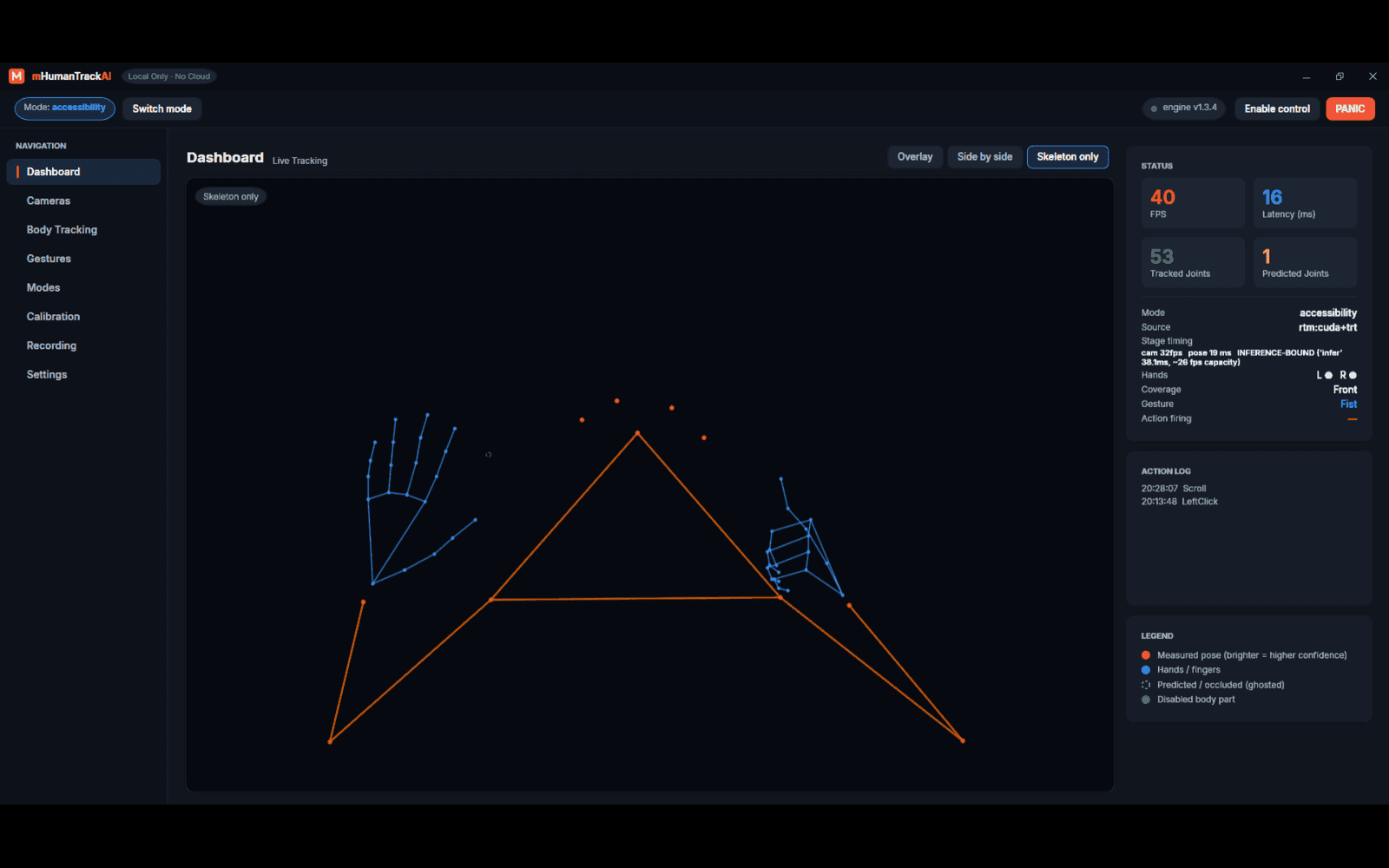Click the 20:13:48 LeftClick log entry
Screen dimensions: 1389x868
[1180, 502]
